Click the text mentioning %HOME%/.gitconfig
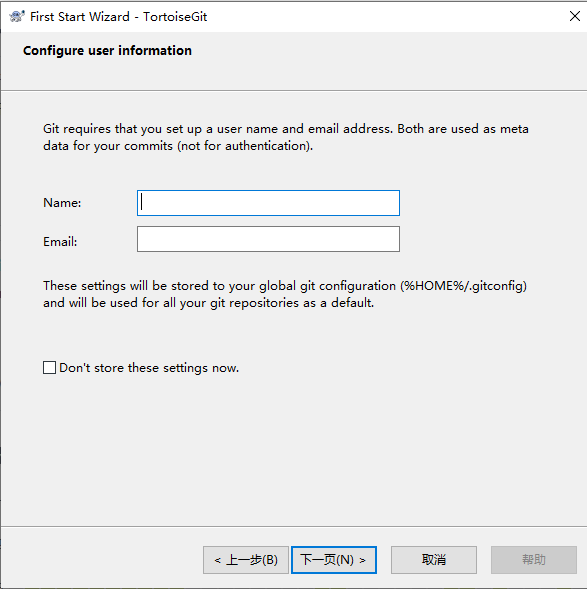This screenshot has height=589, width=587. (x=285, y=294)
